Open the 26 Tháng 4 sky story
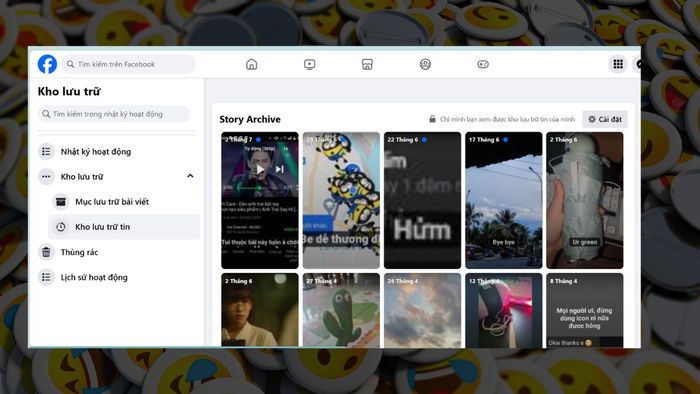The height and width of the screenshot is (394, 700). (x=422, y=311)
